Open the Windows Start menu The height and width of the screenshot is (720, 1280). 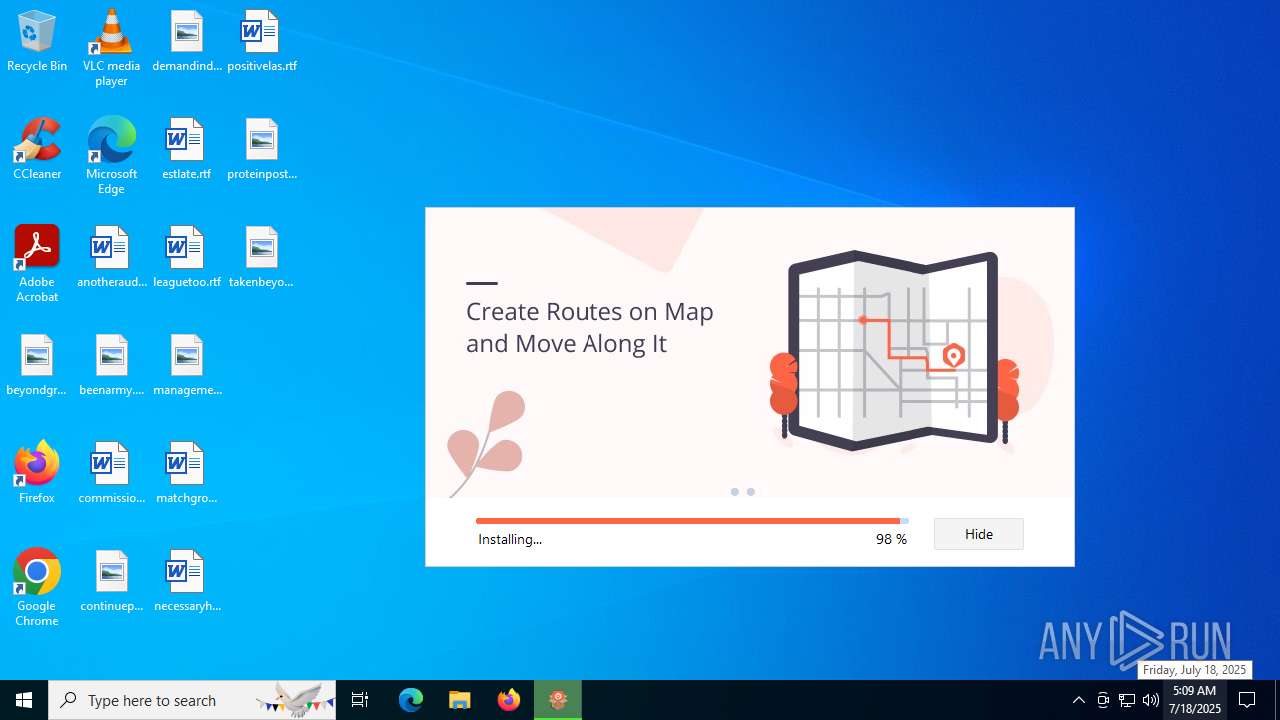point(24,700)
